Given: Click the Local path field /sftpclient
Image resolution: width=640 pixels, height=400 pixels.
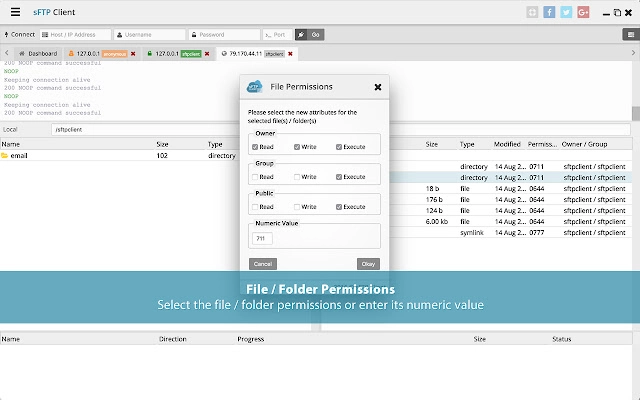Looking at the screenshot, I should tap(145, 130).
